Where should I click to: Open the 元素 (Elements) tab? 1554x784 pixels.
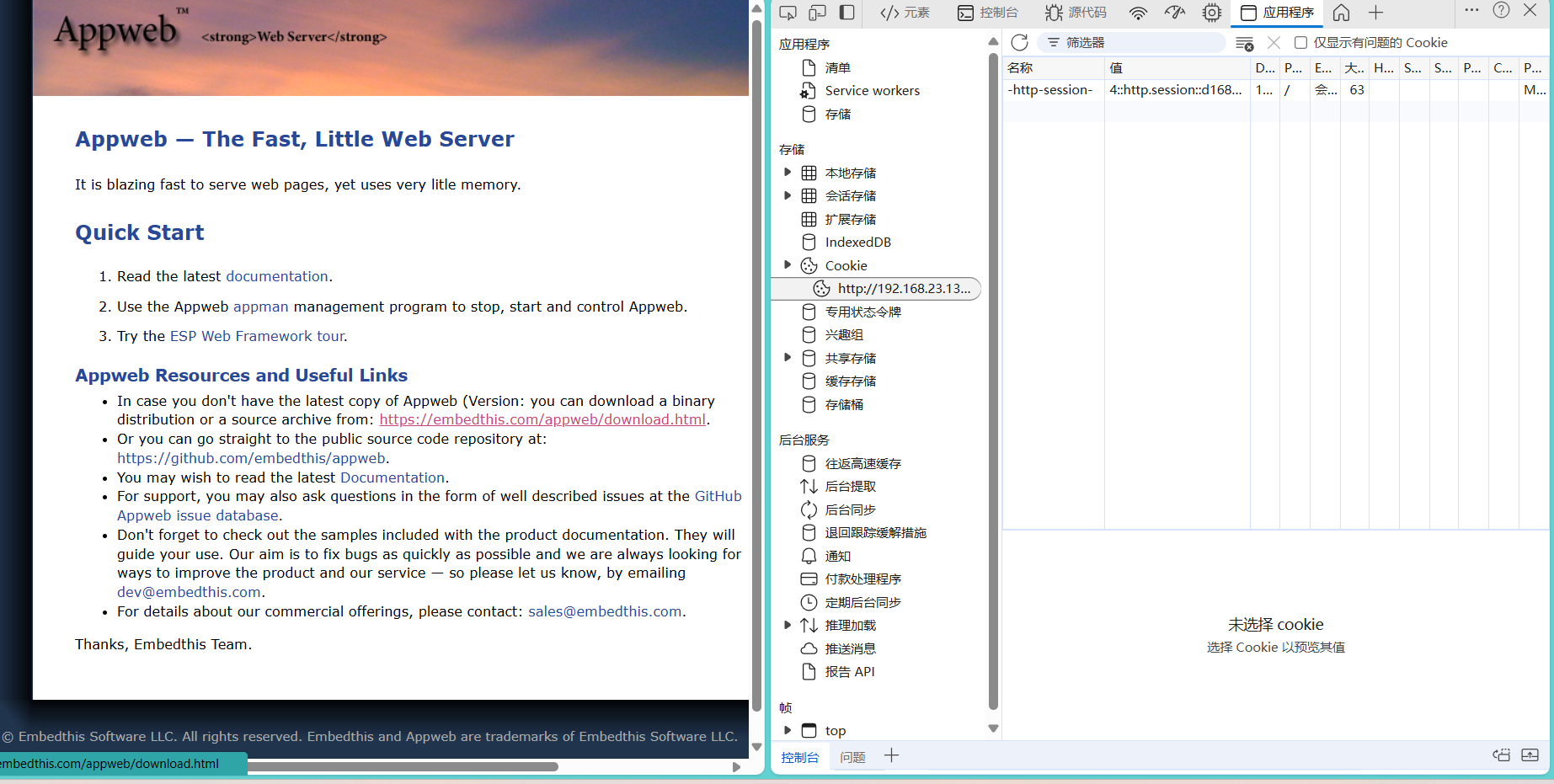tap(905, 13)
